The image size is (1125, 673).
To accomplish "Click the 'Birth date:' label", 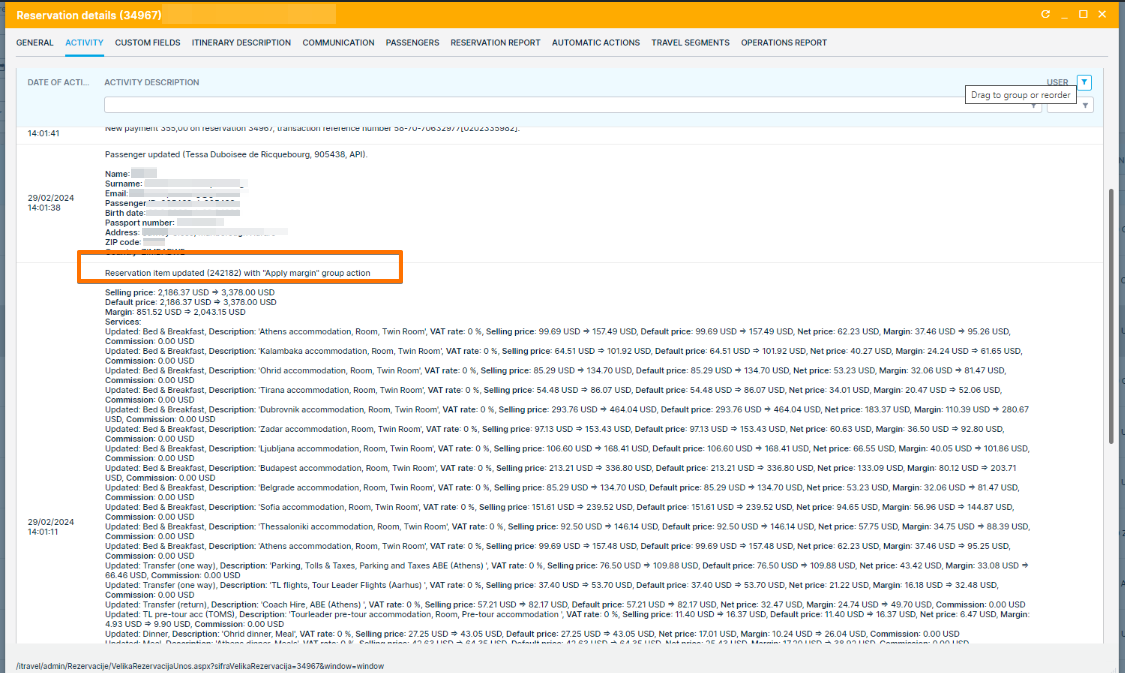I will click(125, 213).
